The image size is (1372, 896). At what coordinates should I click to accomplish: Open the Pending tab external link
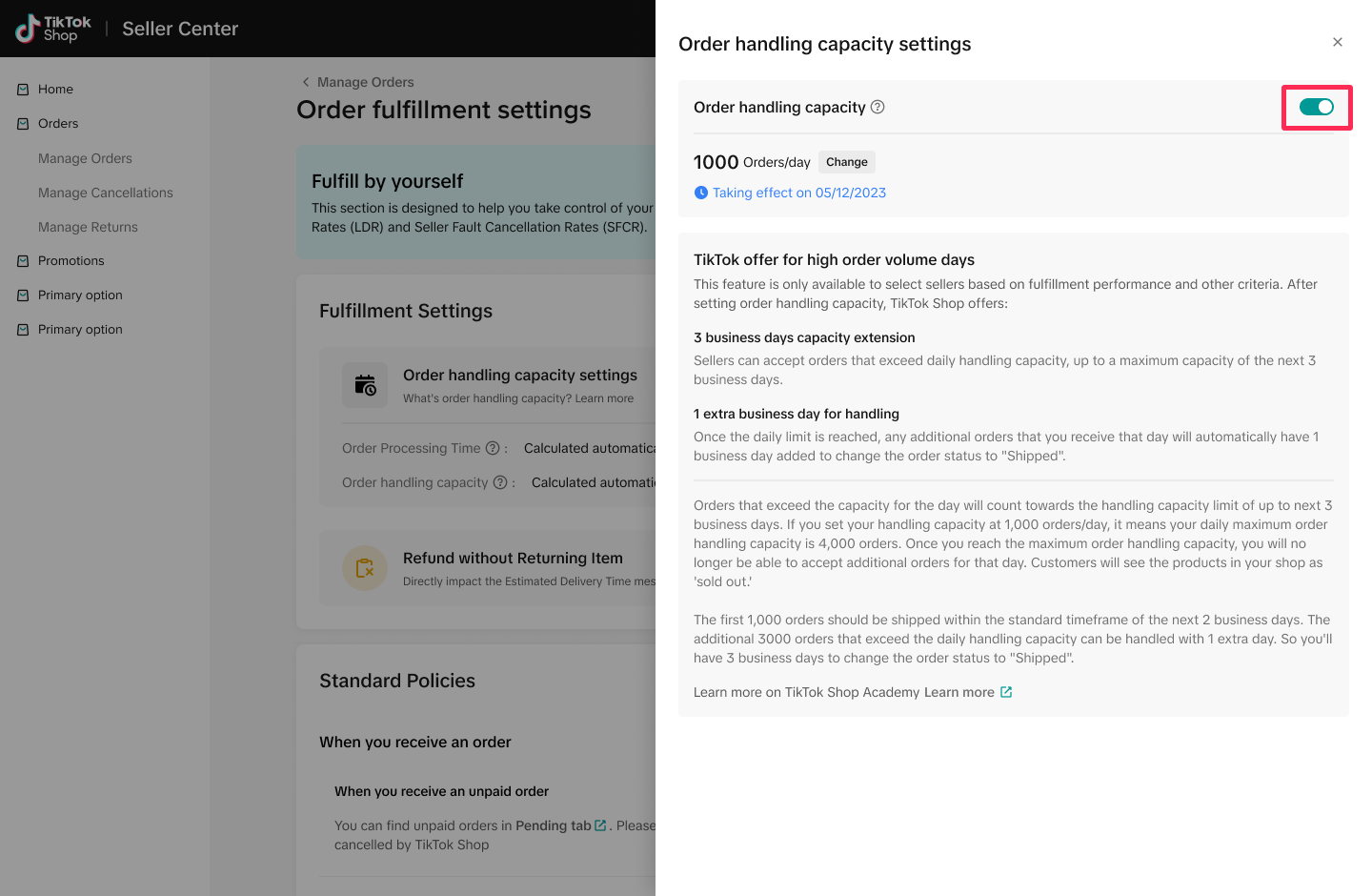tap(600, 825)
